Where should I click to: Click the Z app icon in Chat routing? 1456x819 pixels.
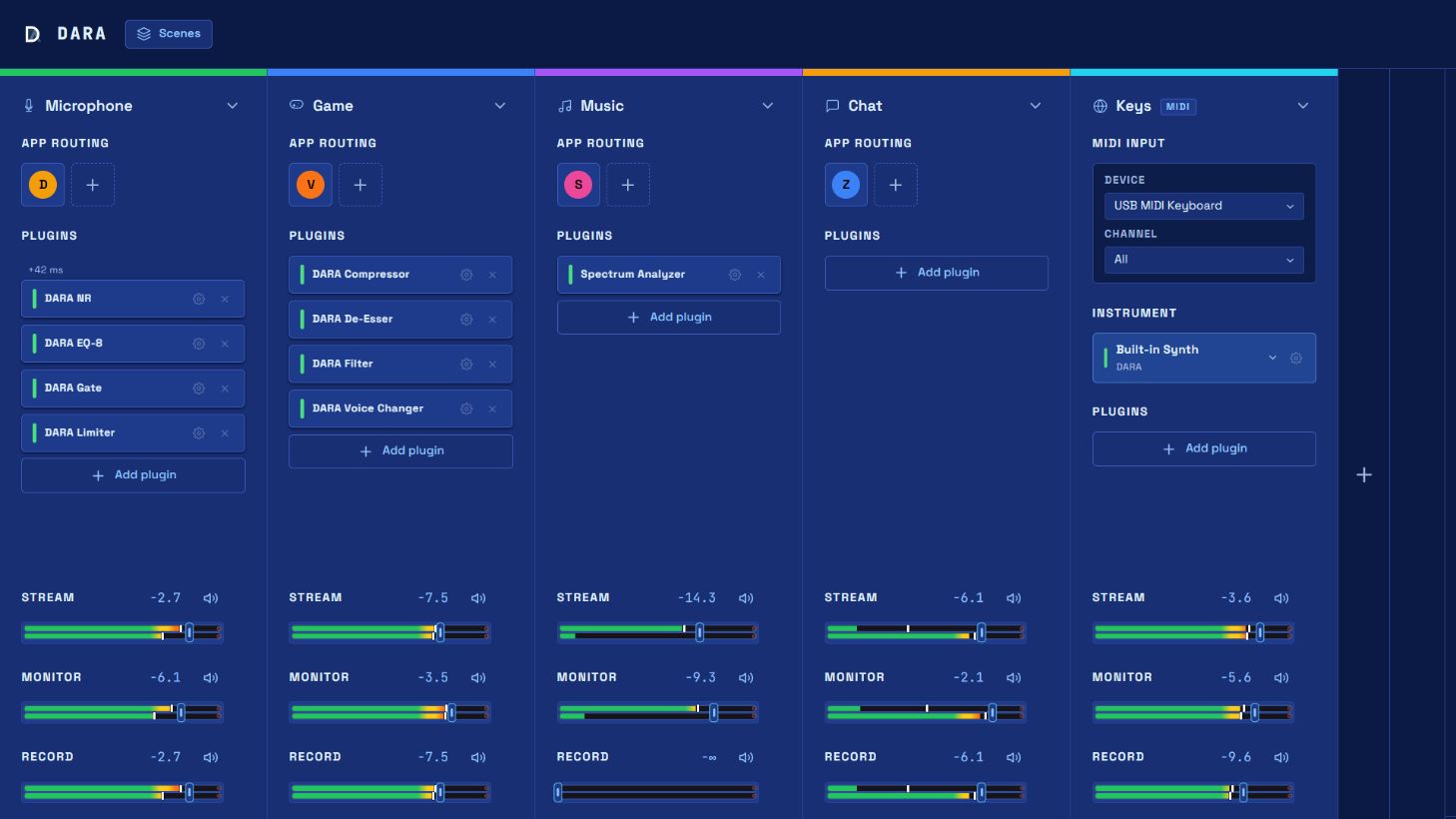(846, 185)
